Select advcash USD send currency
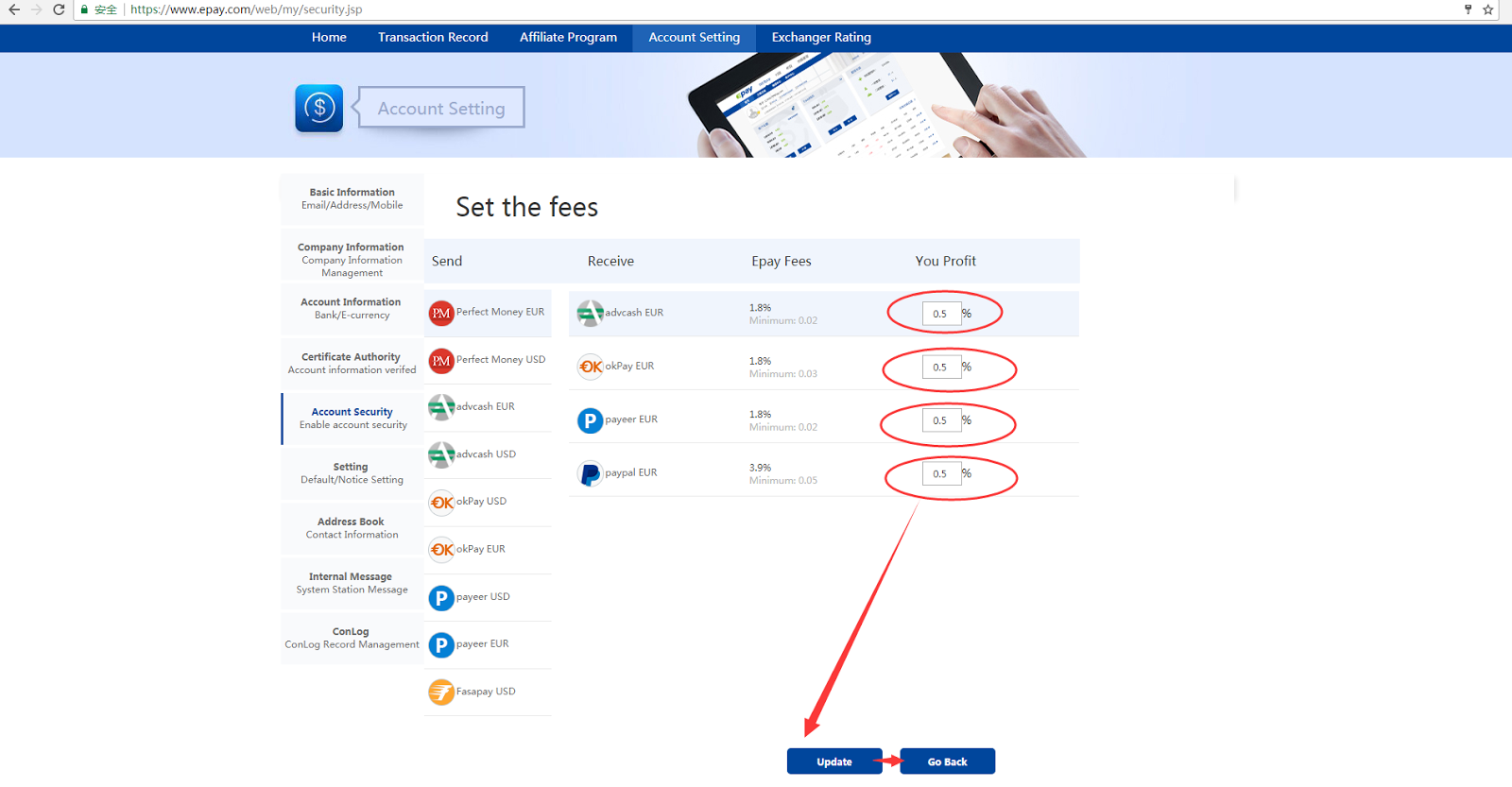 pyautogui.click(x=488, y=454)
